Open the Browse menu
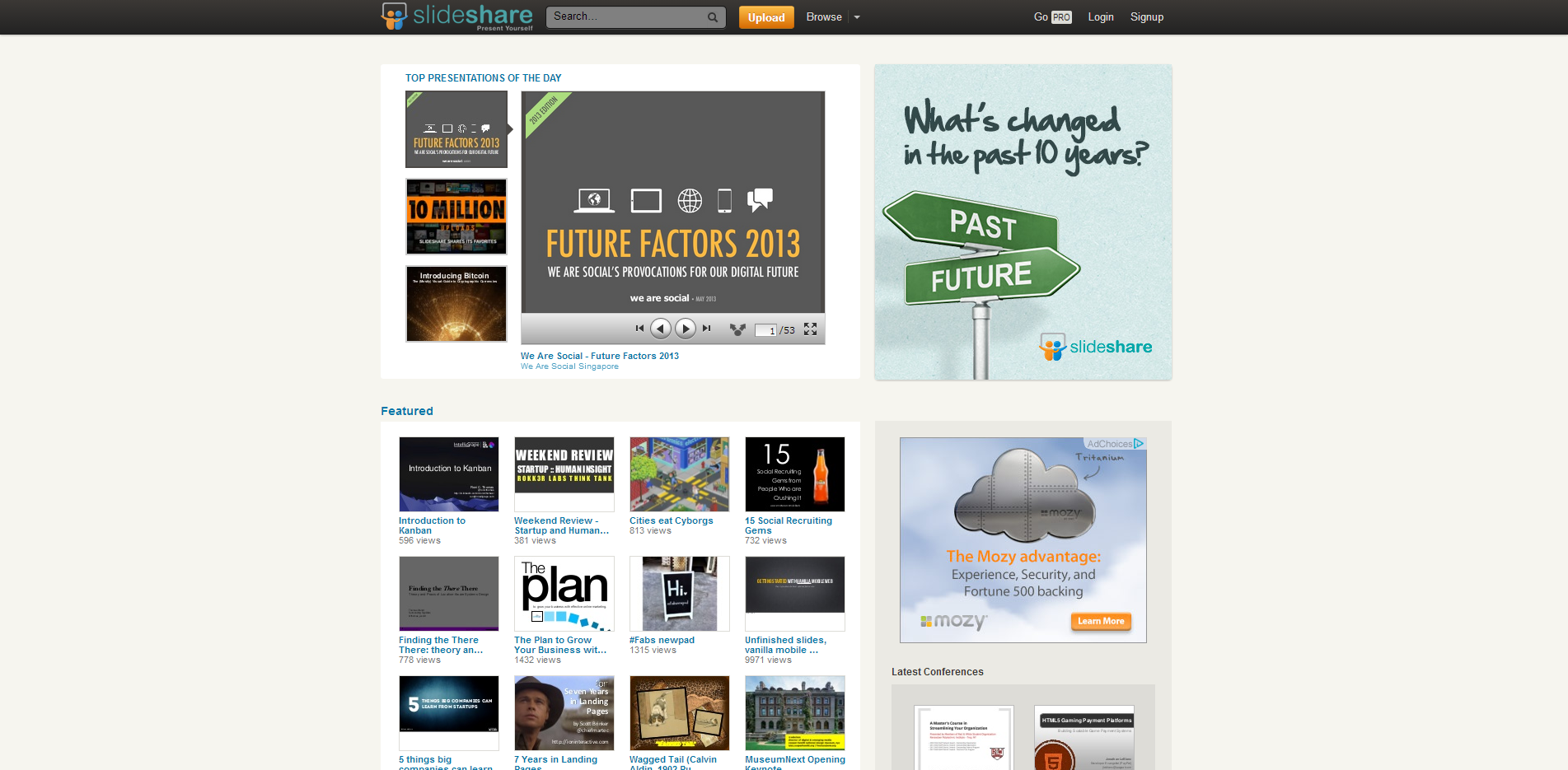The image size is (1568, 770). (823, 16)
